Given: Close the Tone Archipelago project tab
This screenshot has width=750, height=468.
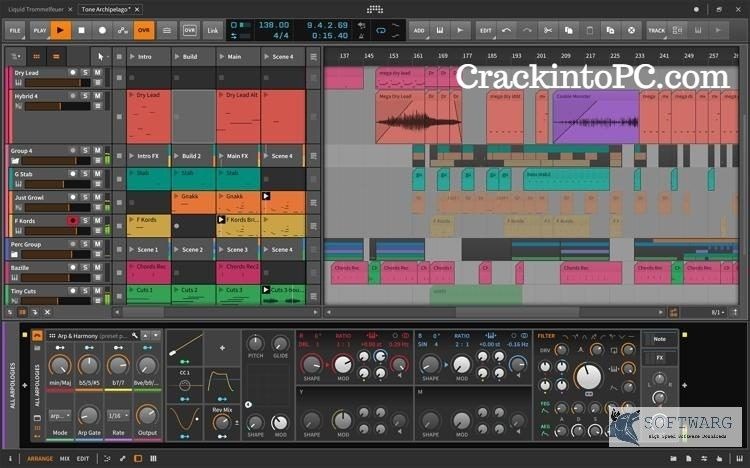Looking at the screenshot, I should pos(137,9).
